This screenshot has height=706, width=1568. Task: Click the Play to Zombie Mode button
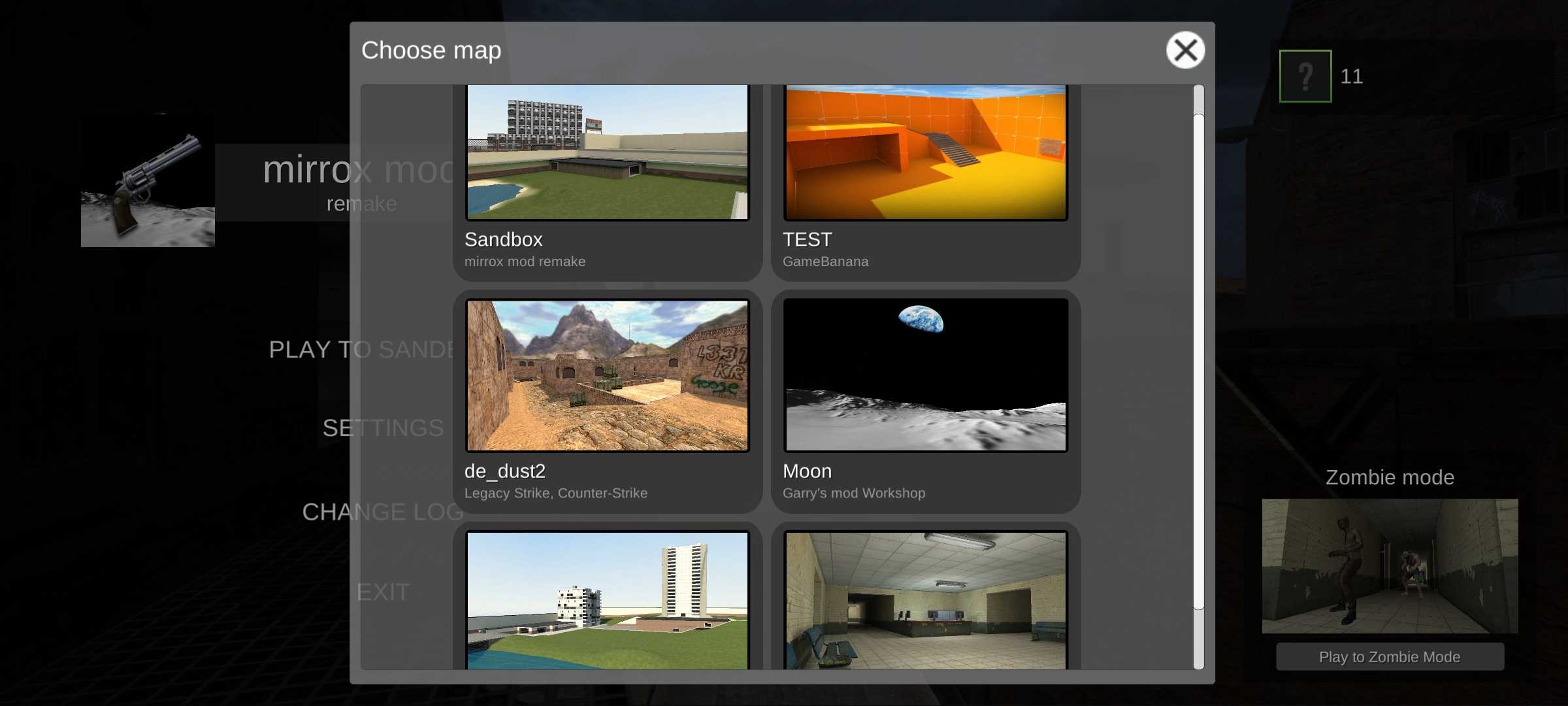(1390, 657)
